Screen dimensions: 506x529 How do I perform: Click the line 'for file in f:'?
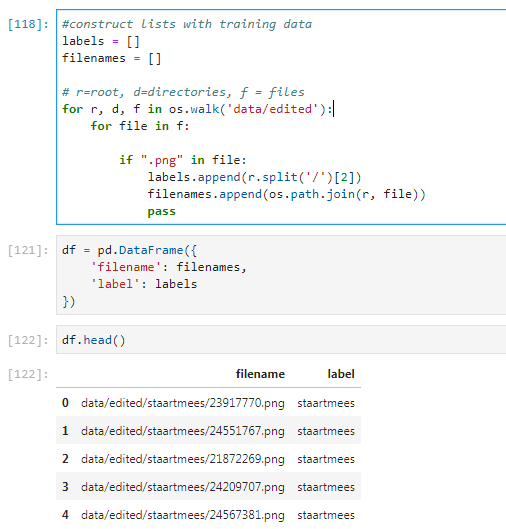point(140,126)
